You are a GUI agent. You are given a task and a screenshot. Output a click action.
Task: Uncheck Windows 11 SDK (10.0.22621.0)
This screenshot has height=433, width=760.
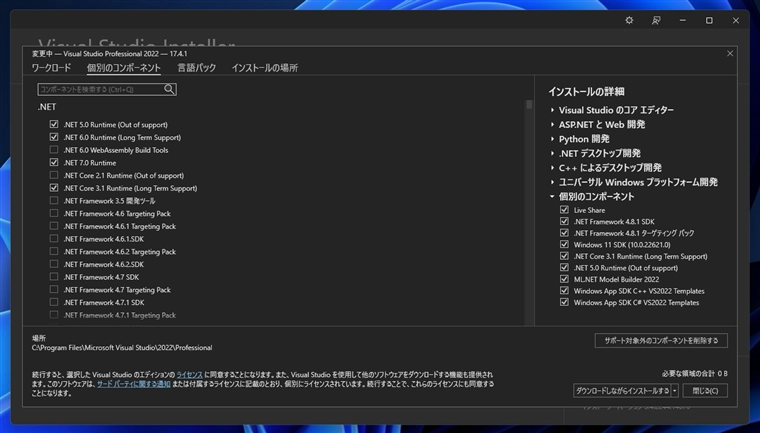tap(564, 244)
